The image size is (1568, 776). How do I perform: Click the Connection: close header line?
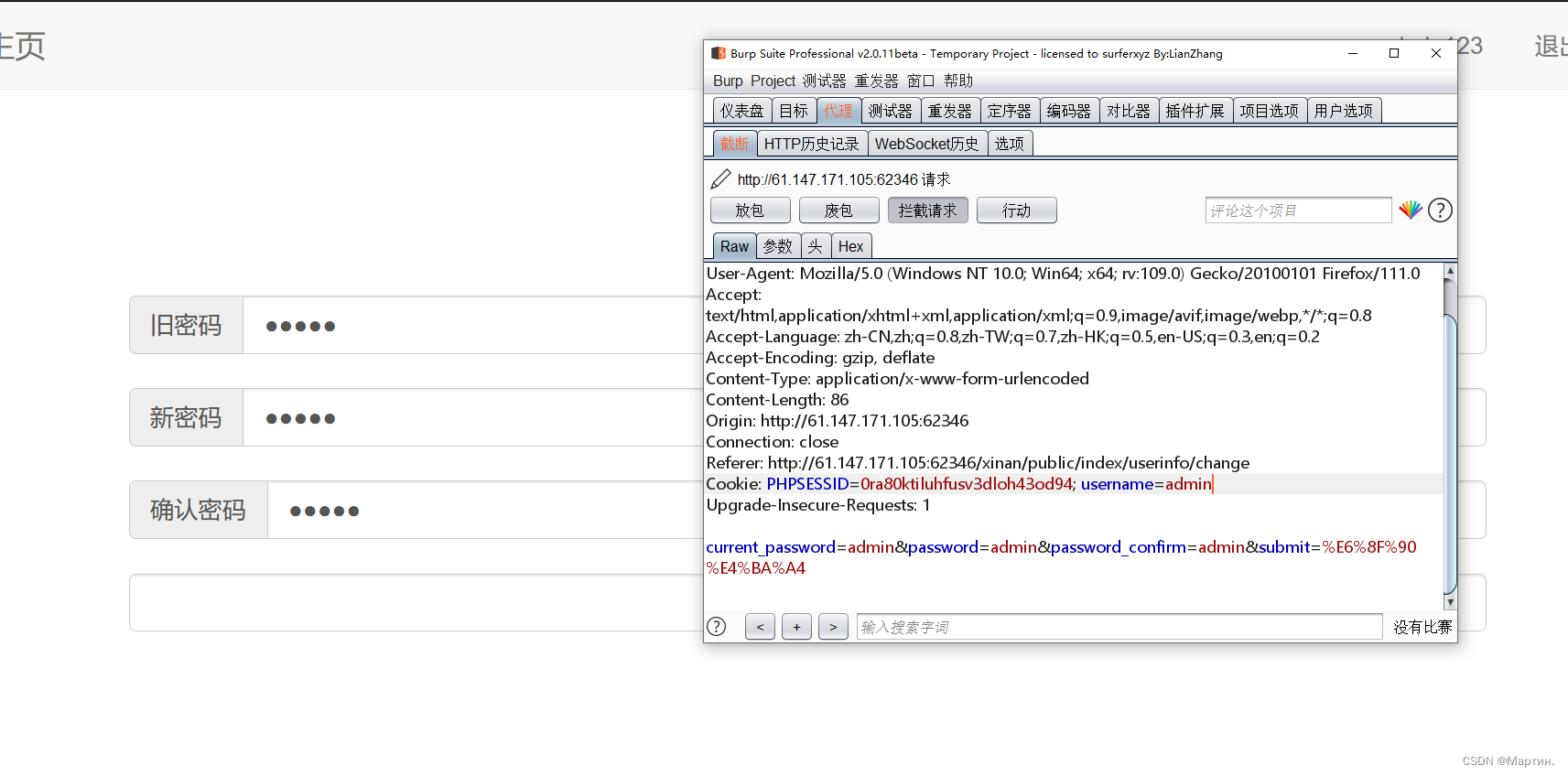pos(772,442)
